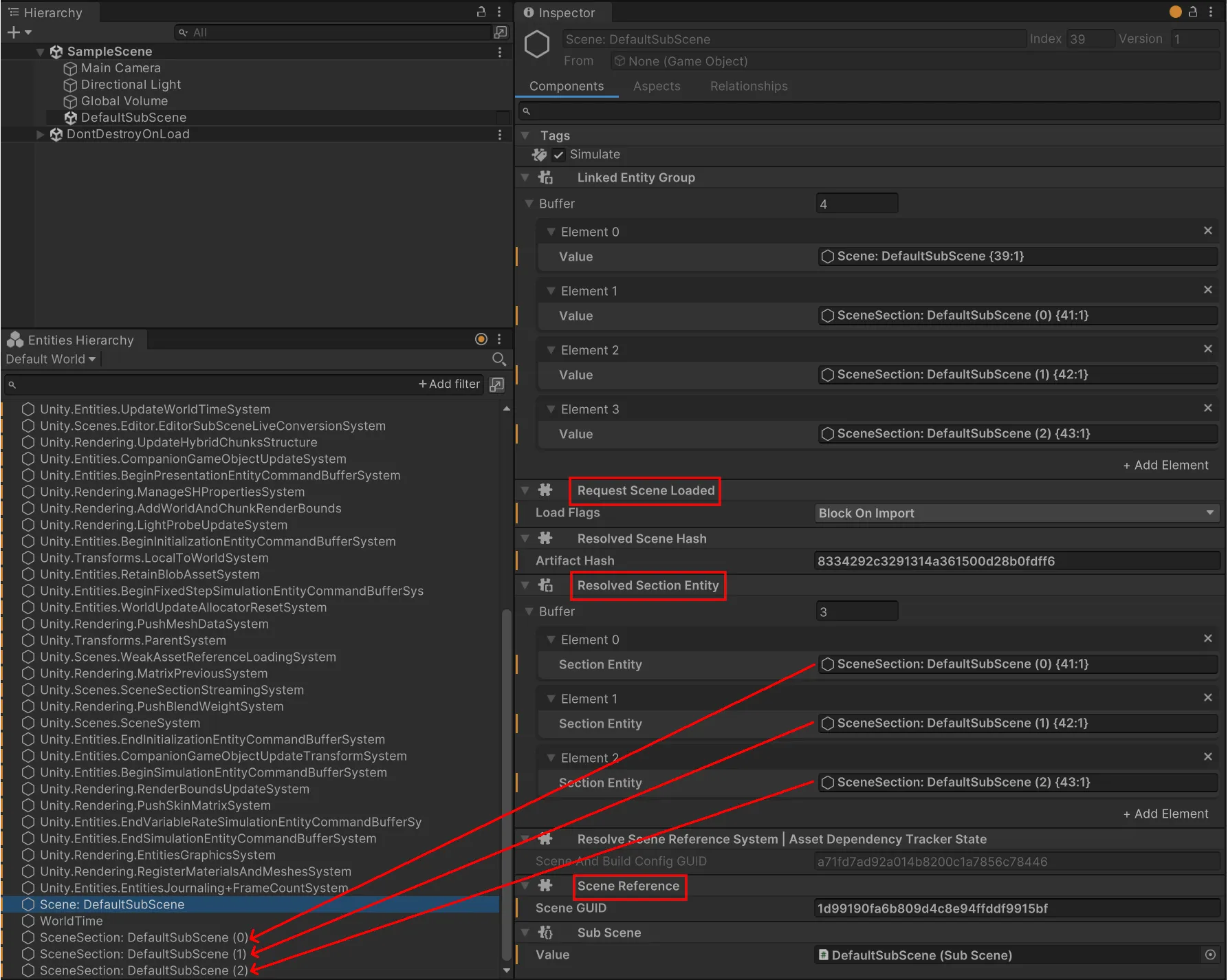This screenshot has height=980, width=1228.
Task: Open SampleScene's three-dot options menu
Action: (x=500, y=52)
